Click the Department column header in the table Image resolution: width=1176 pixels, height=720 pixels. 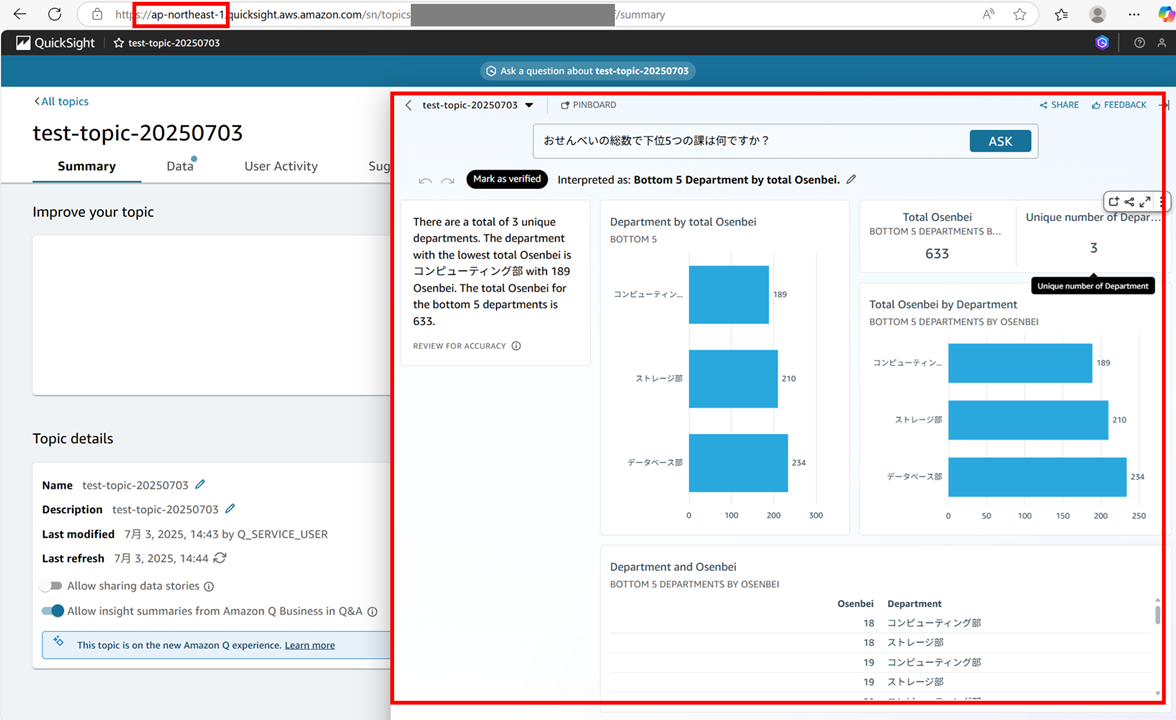[x=914, y=604]
